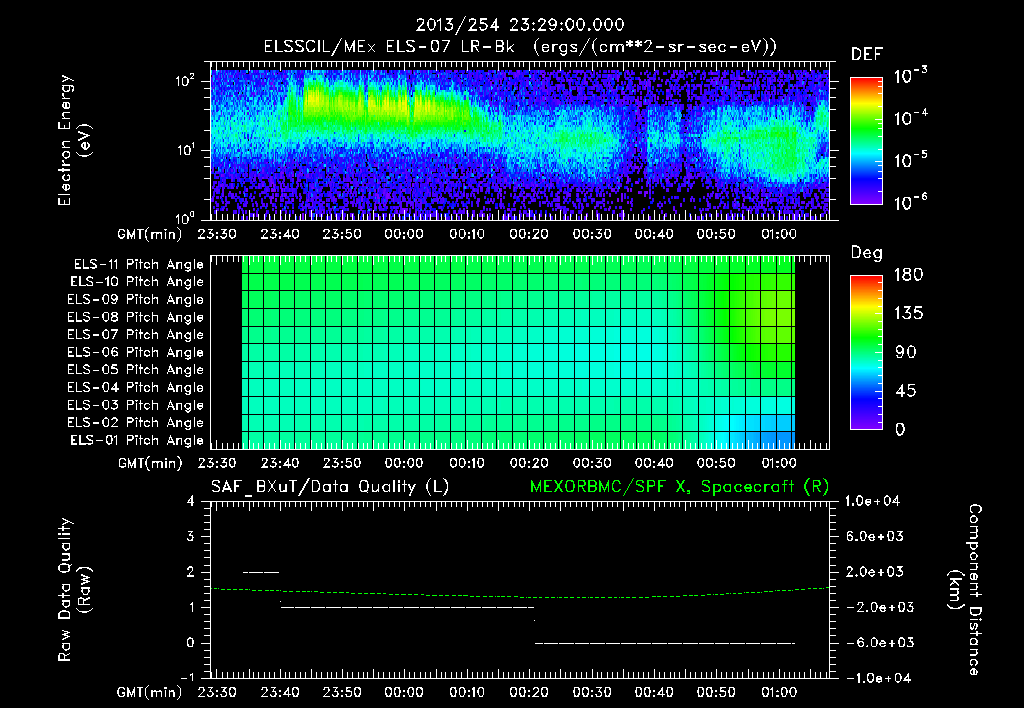Select the green MEXORBMC/SPF X, Spacecraft (R) legend

coord(679,487)
